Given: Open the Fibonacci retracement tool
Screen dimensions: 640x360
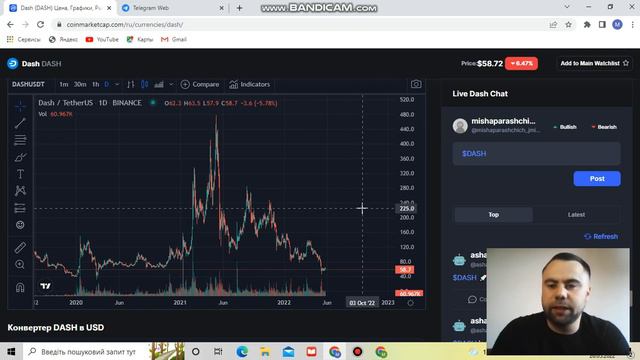Looking at the screenshot, I should 20,140.
